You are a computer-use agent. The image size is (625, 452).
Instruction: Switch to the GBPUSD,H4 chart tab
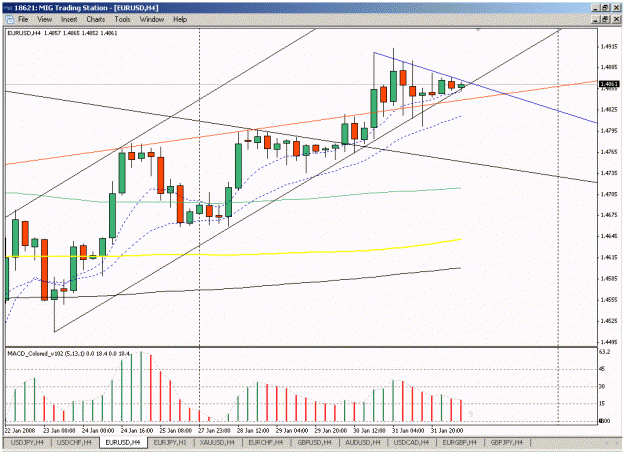pos(314,442)
